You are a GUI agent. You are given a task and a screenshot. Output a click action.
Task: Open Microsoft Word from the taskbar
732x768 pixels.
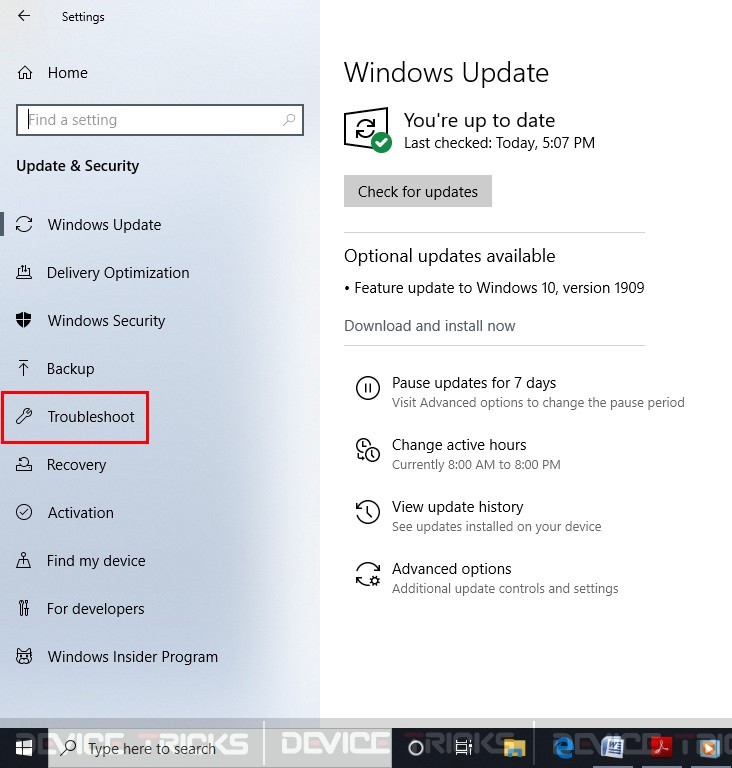[x=612, y=748]
